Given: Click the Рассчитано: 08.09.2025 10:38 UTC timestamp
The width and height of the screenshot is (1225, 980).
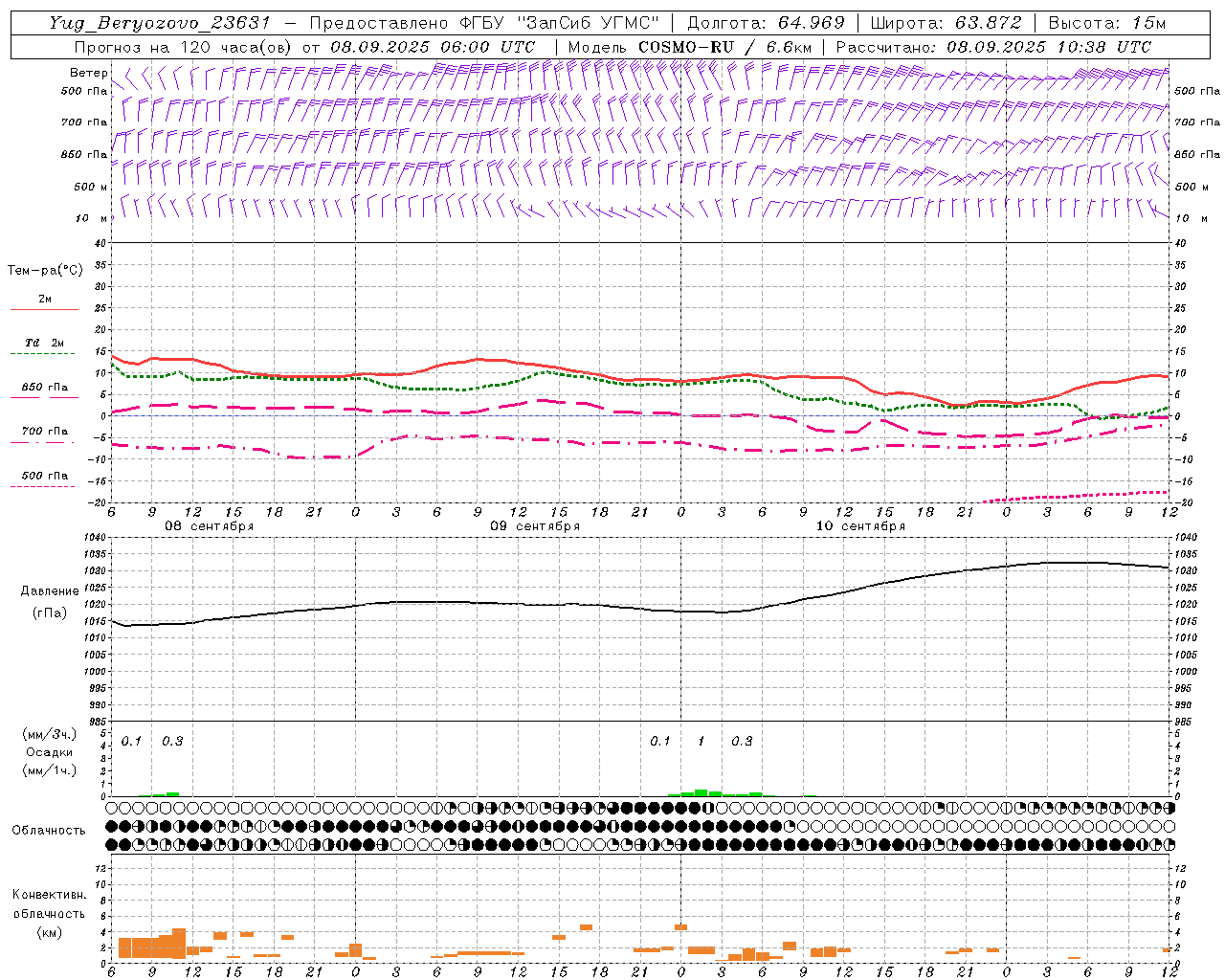Looking at the screenshot, I should point(993,47).
